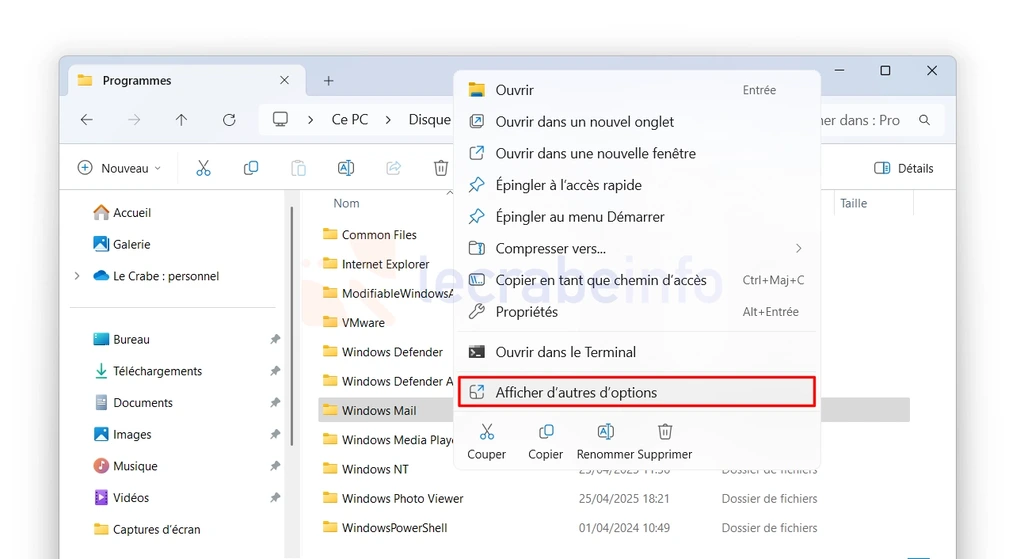This screenshot has width=1024, height=559.
Task: Expand the Compresser vers submenu arrow
Action: point(798,248)
